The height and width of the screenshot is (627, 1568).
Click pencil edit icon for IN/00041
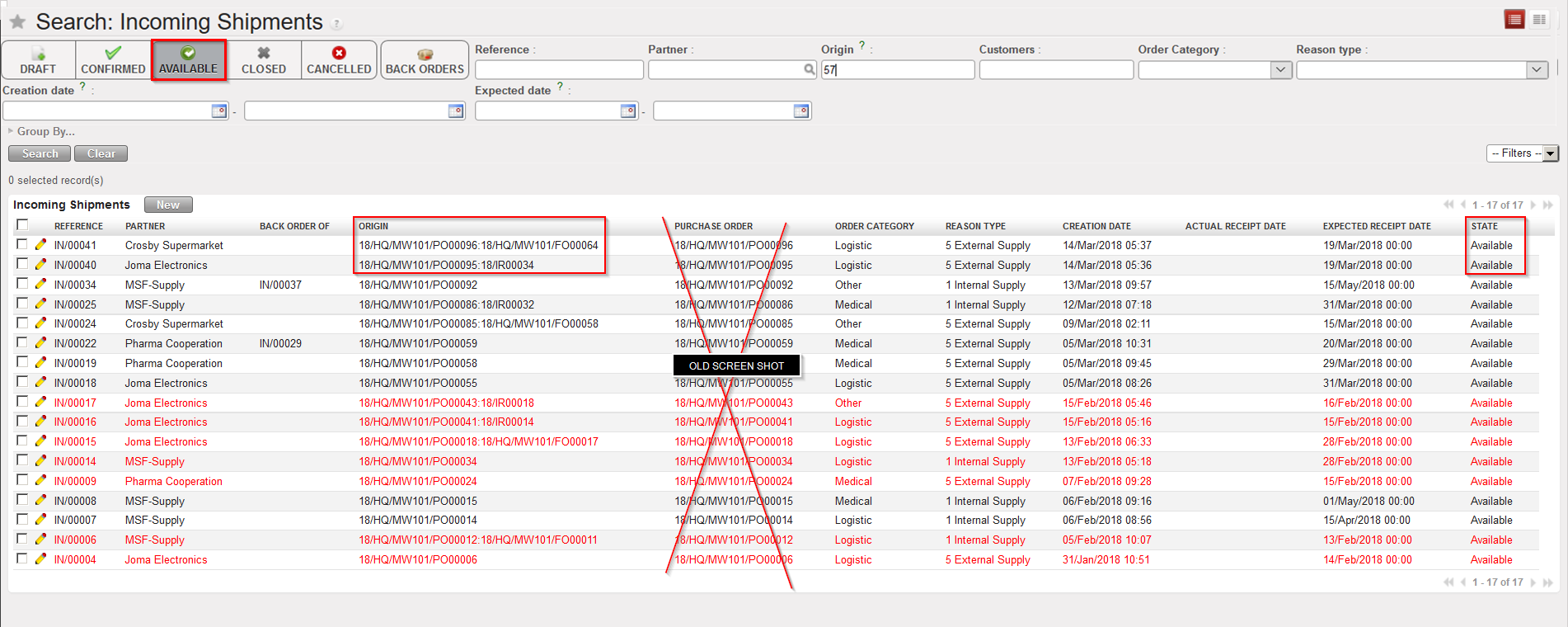click(40, 245)
